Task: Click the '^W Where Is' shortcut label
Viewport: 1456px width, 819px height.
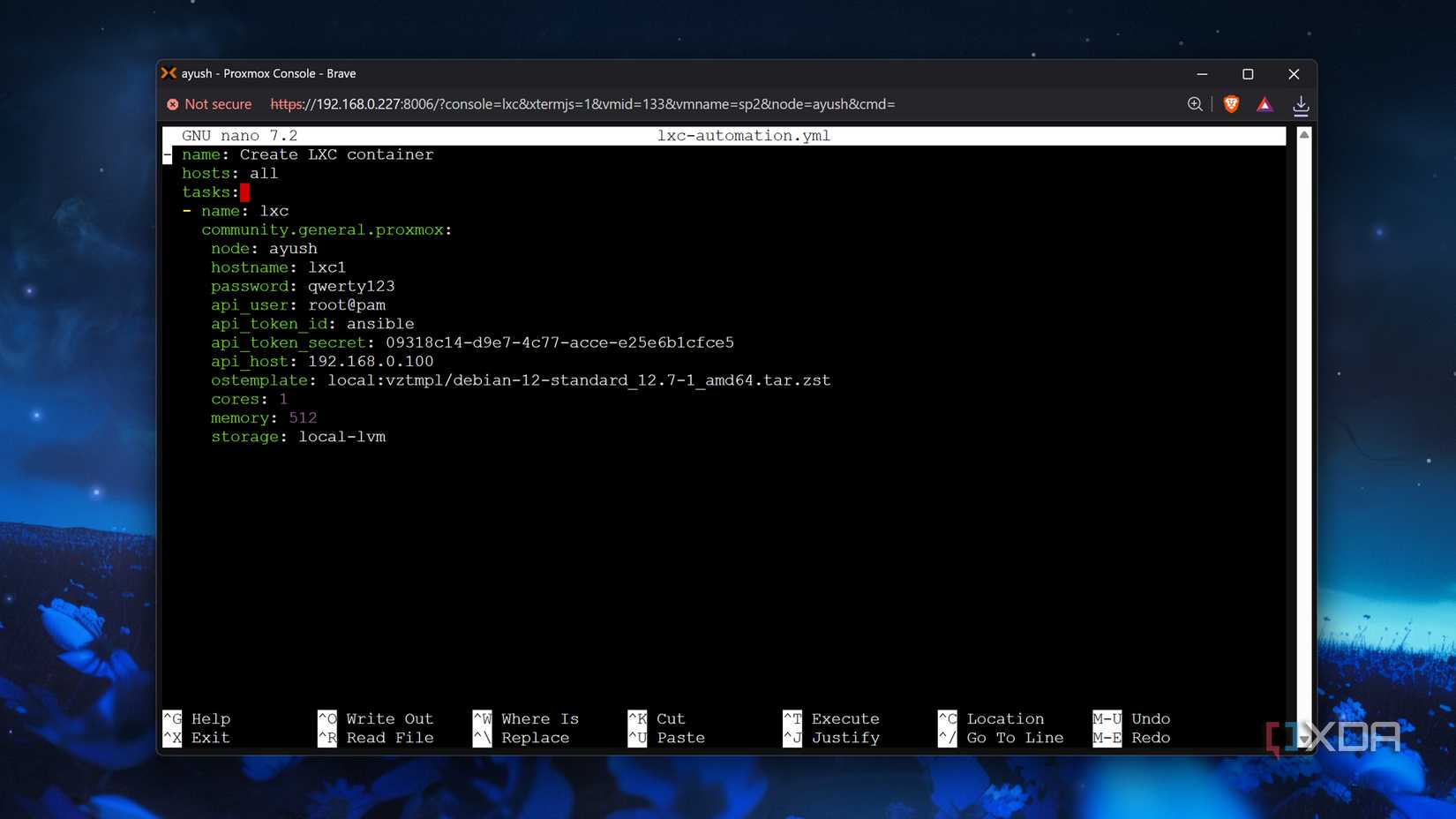Action: click(x=526, y=719)
